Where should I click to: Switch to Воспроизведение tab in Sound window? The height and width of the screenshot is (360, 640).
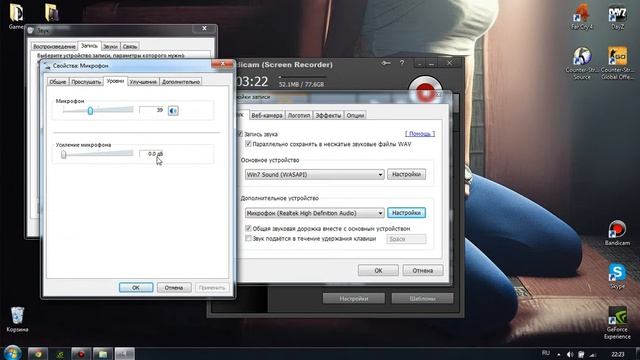click(54, 46)
